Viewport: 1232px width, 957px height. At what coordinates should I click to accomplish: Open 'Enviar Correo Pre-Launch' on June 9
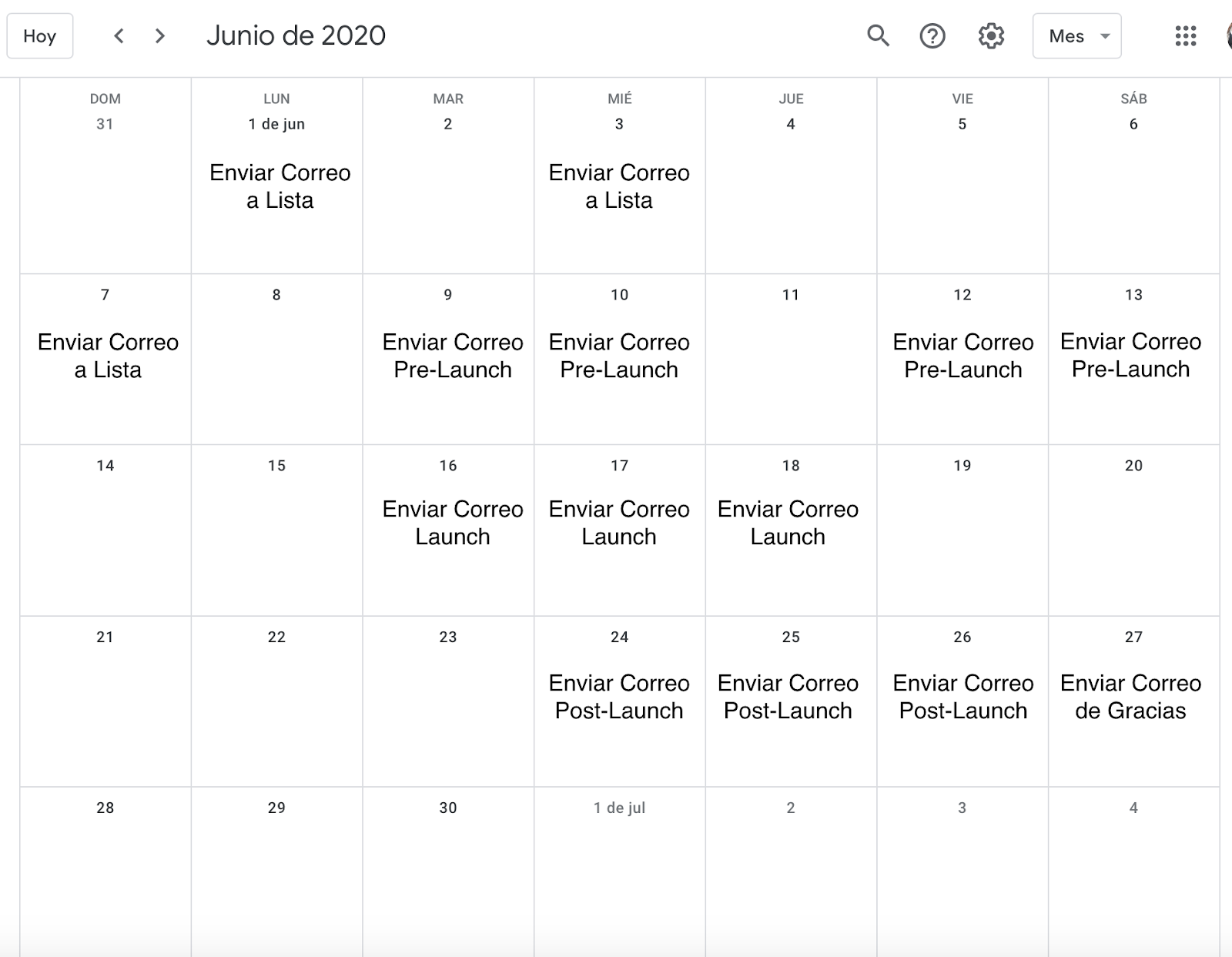click(453, 356)
